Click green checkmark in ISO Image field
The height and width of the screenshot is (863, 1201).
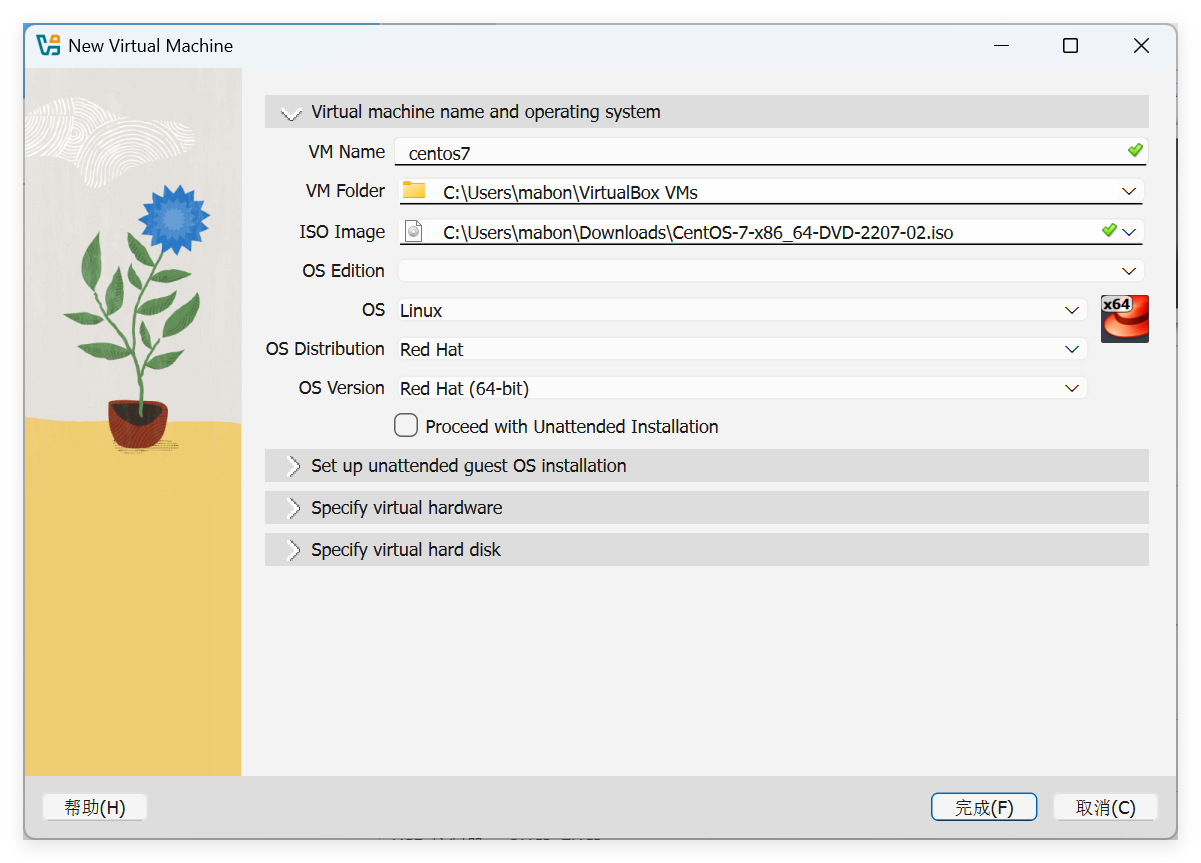(x=1108, y=231)
